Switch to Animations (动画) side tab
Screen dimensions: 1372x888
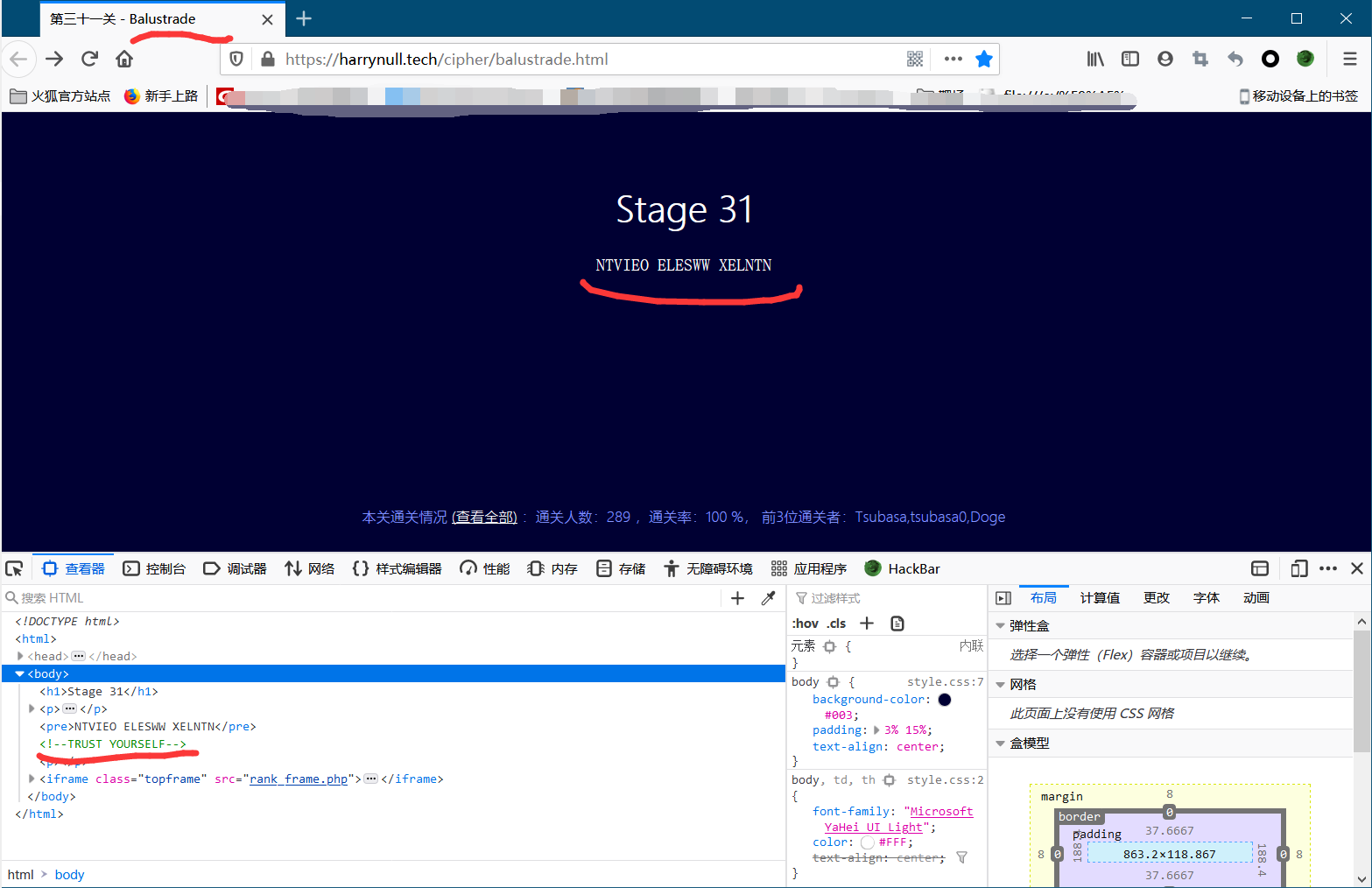[x=1256, y=598]
